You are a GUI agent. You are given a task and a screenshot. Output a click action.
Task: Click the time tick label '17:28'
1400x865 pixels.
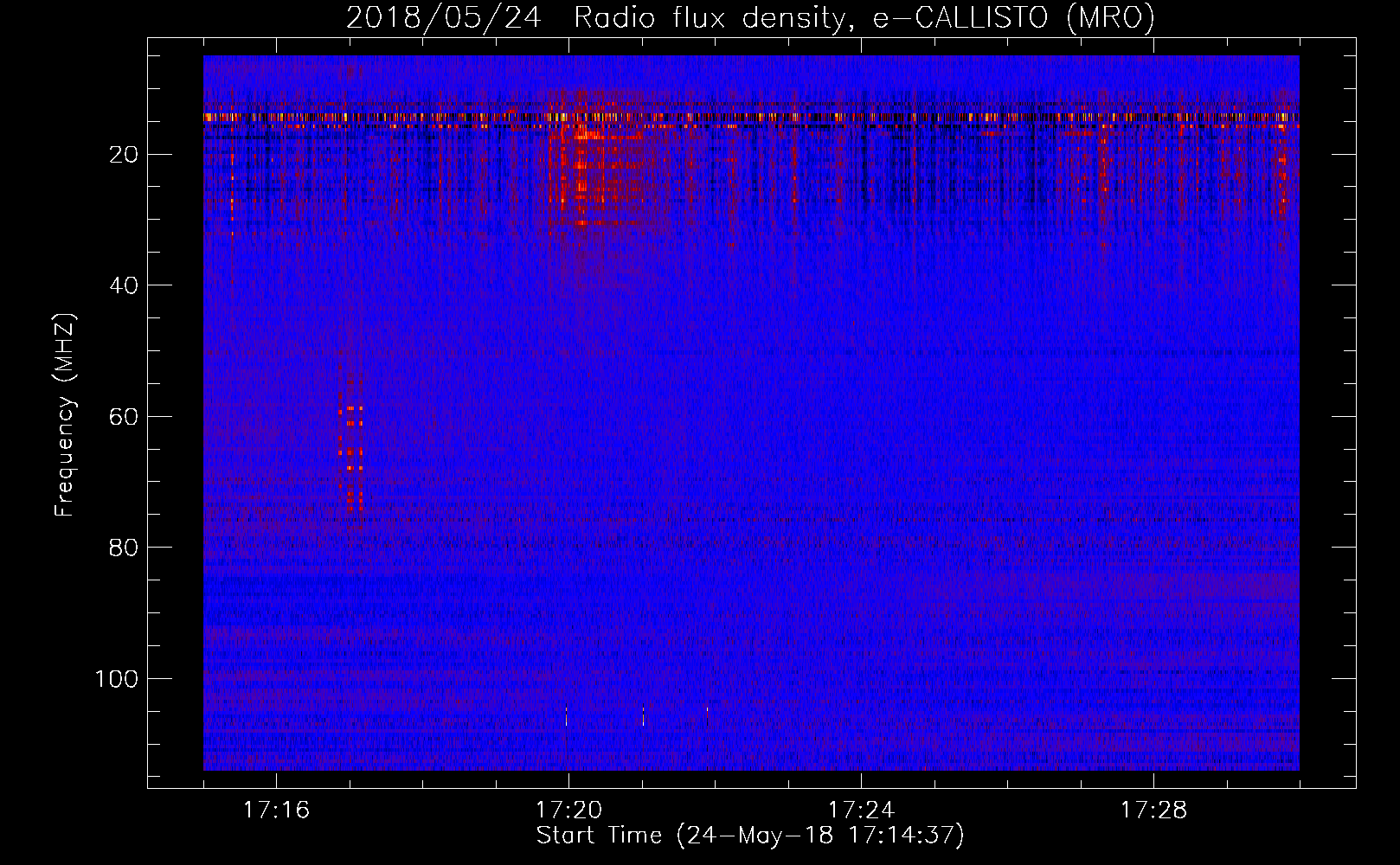coord(1153,811)
